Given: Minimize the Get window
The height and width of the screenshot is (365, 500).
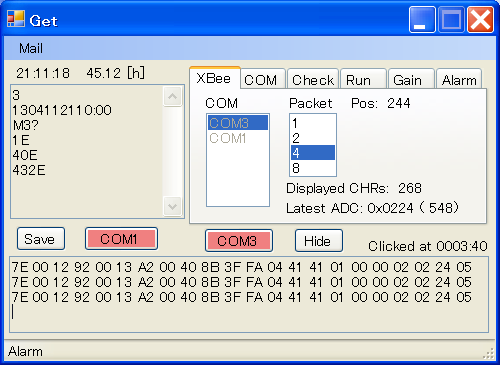Looking at the screenshot, I should (422, 20).
